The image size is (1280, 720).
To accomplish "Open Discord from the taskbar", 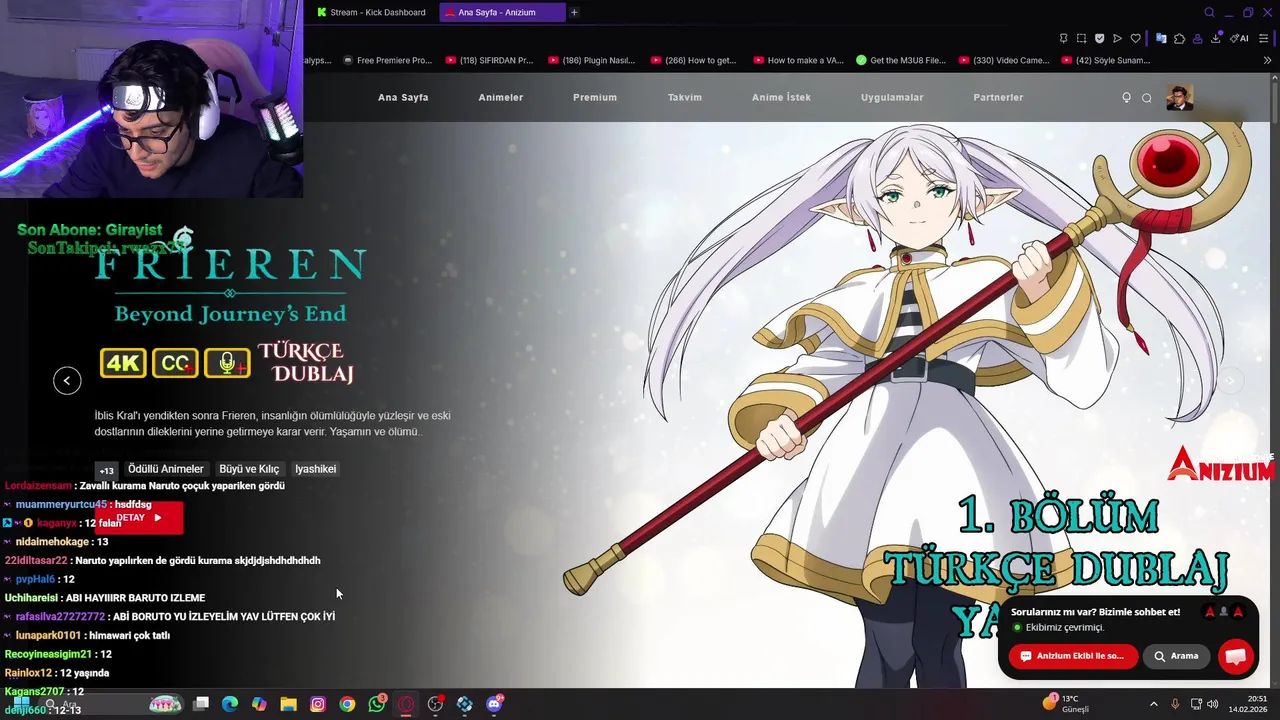I will coord(494,704).
